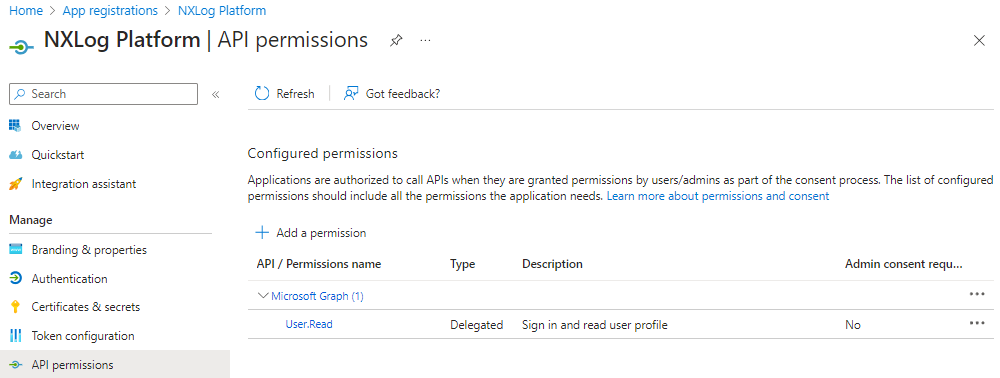Collapse the sidebar menu with double chevron
Screen dimensions: 1000x378
(x=216, y=94)
